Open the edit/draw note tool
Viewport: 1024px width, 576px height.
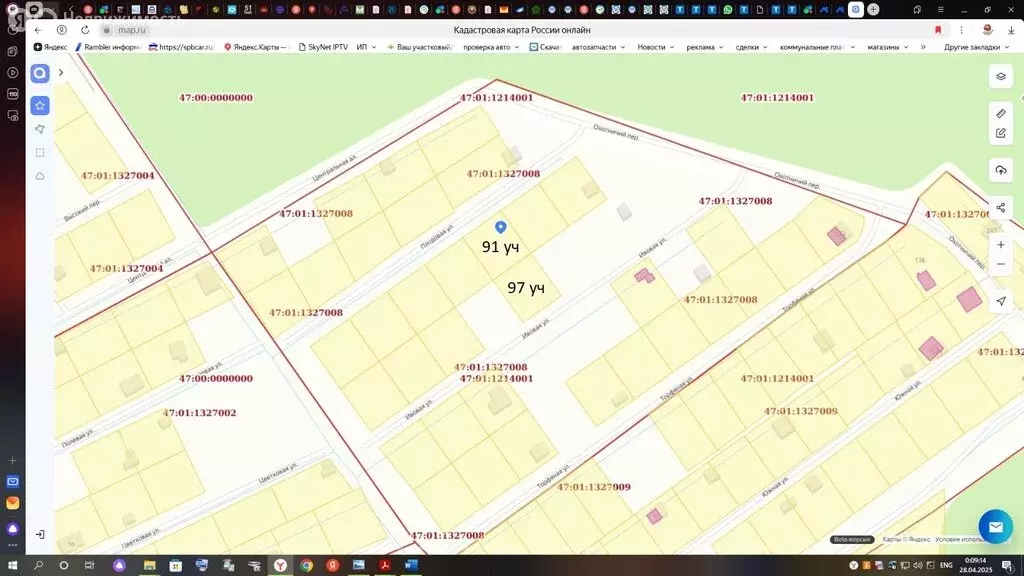point(1000,133)
